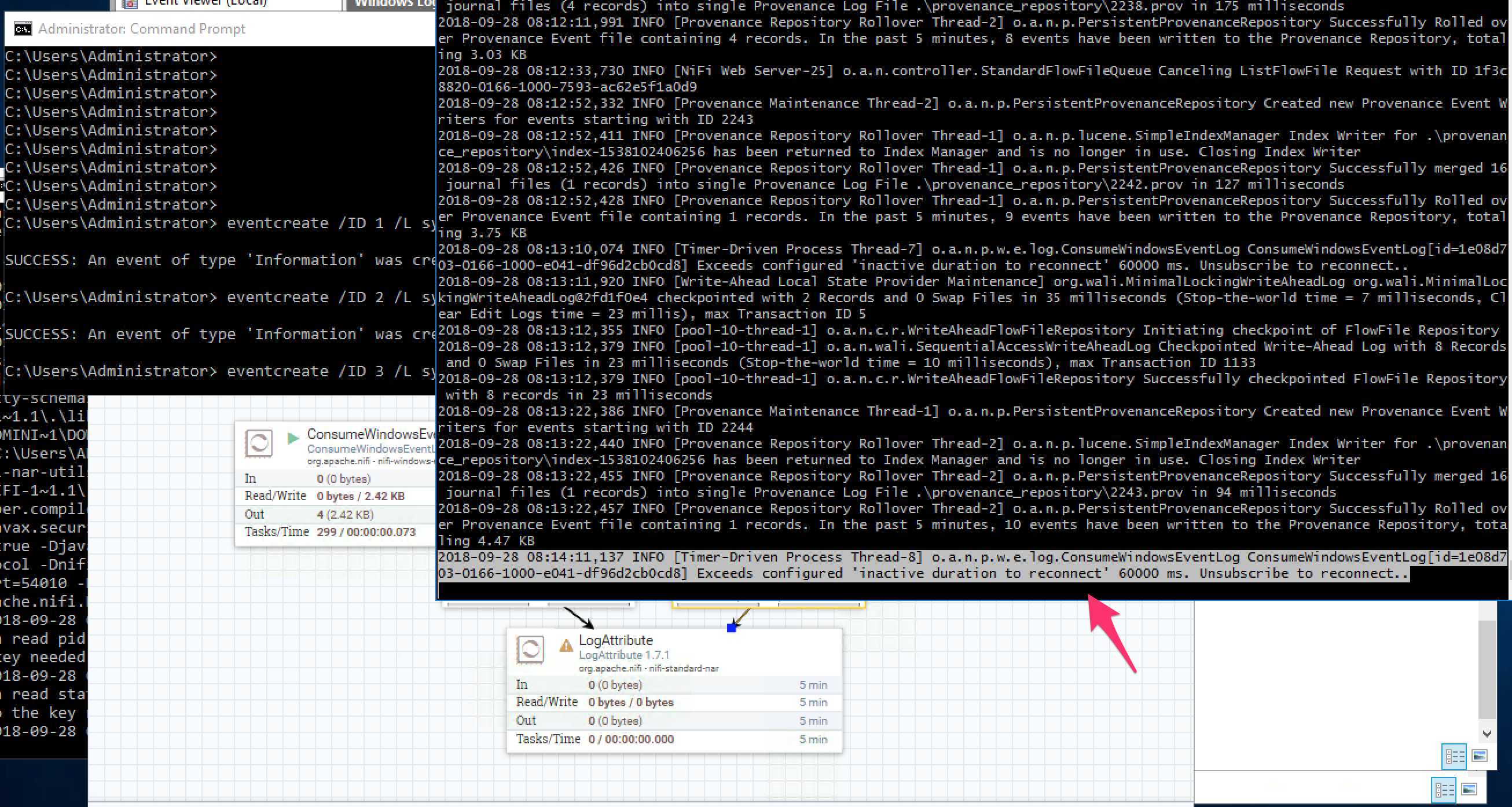The height and width of the screenshot is (807, 1512).
Task: Click the LogAttribute processor icon
Action: (530, 649)
